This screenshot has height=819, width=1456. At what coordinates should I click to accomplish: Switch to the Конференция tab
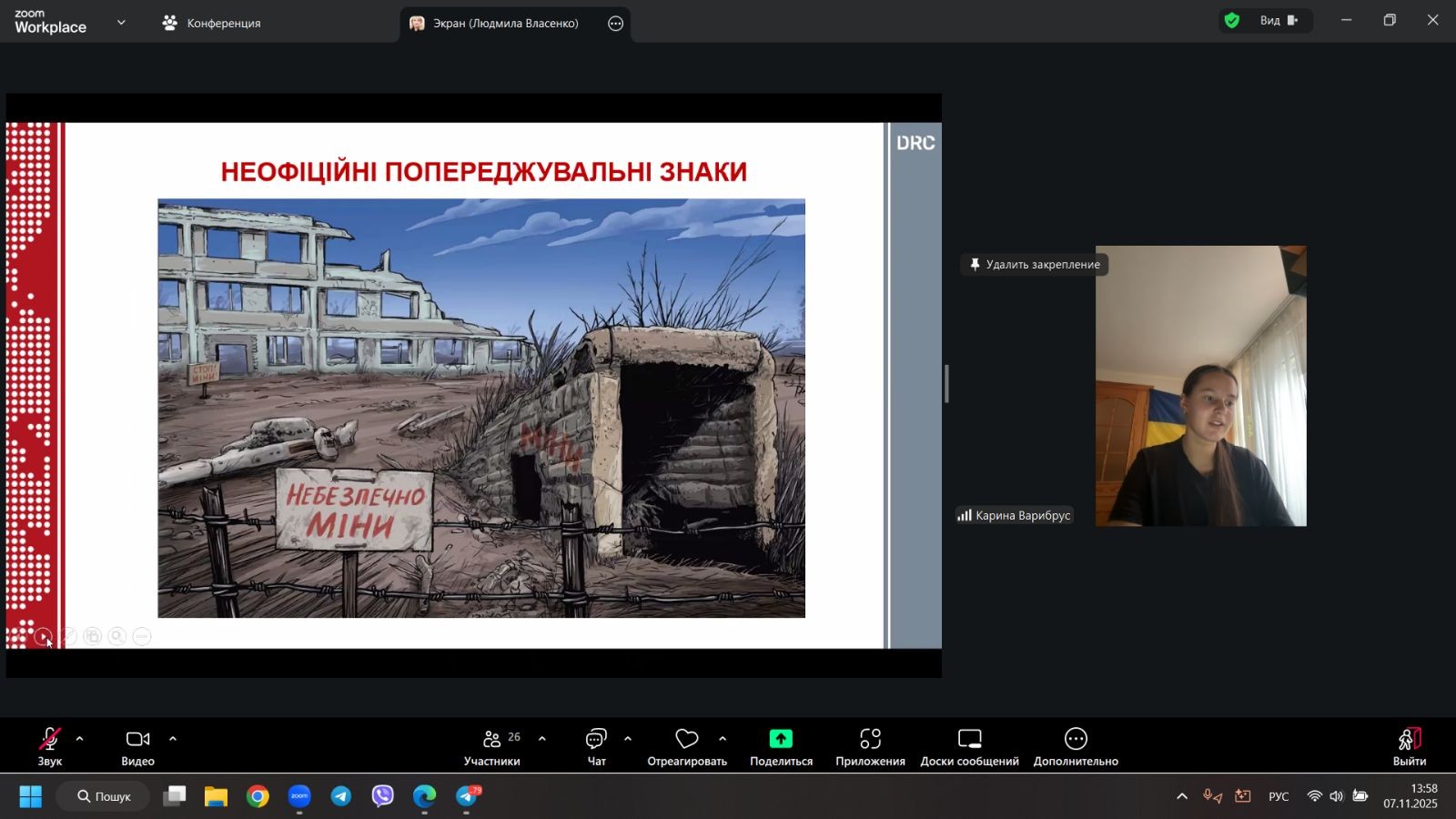pos(212,24)
